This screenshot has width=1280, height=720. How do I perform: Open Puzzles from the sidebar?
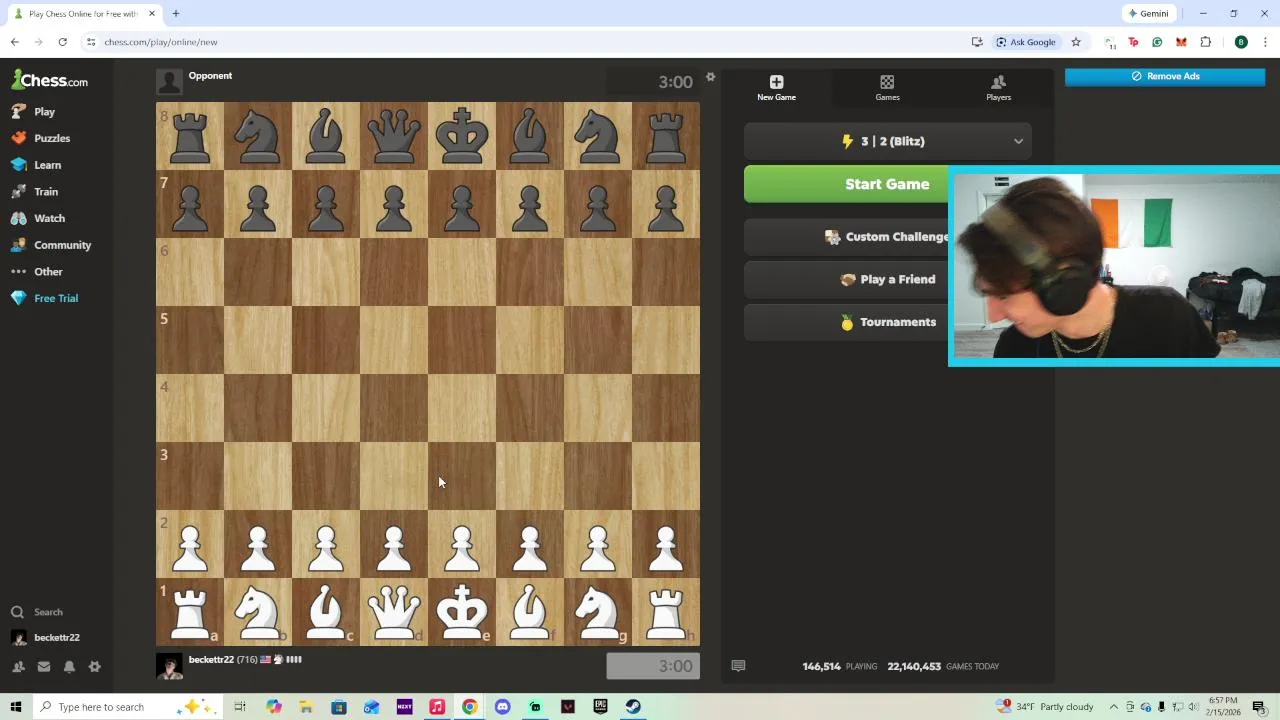click(x=40, y=138)
